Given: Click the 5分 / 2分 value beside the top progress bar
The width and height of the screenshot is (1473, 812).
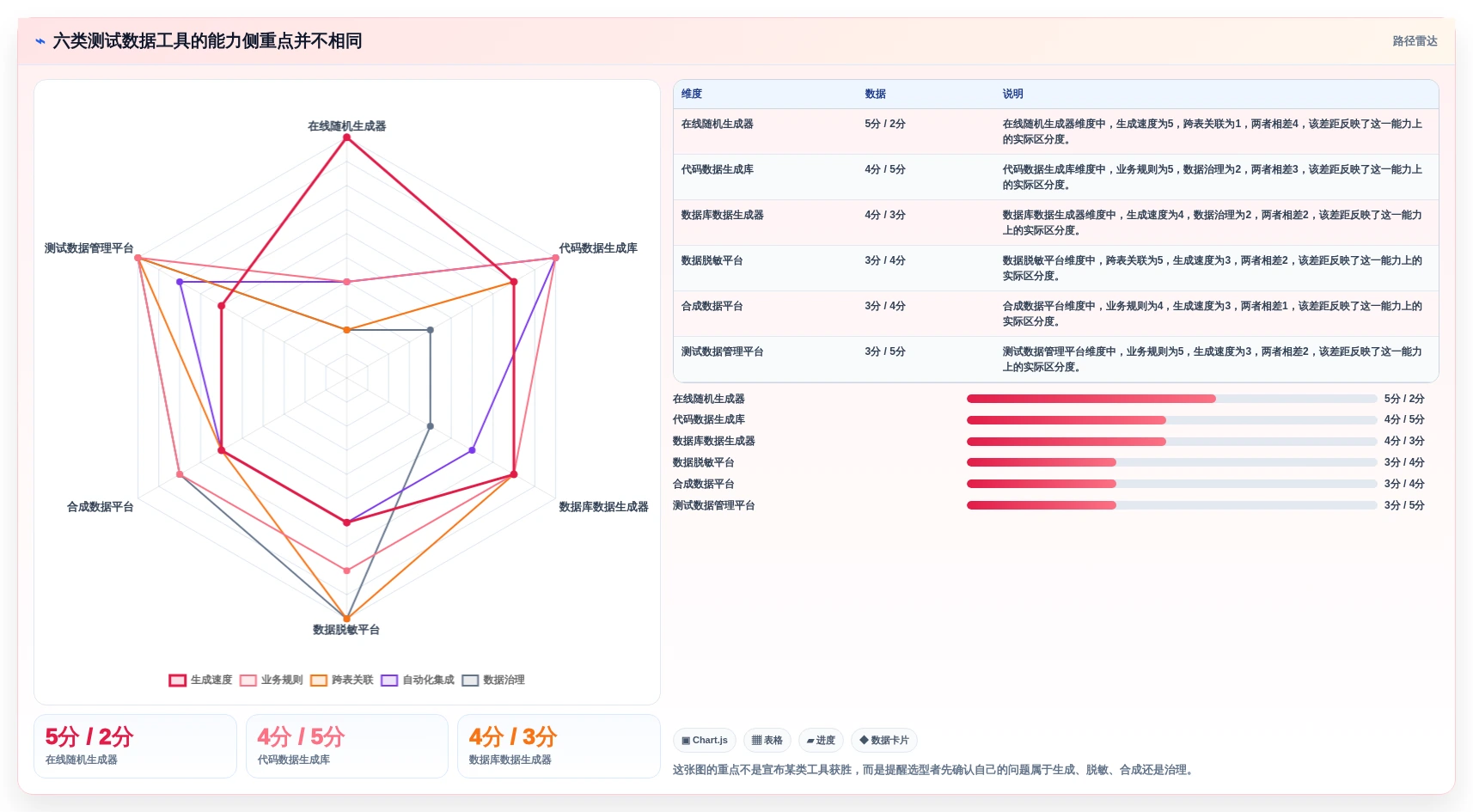Looking at the screenshot, I should pyautogui.click(x=1404, y=399).
